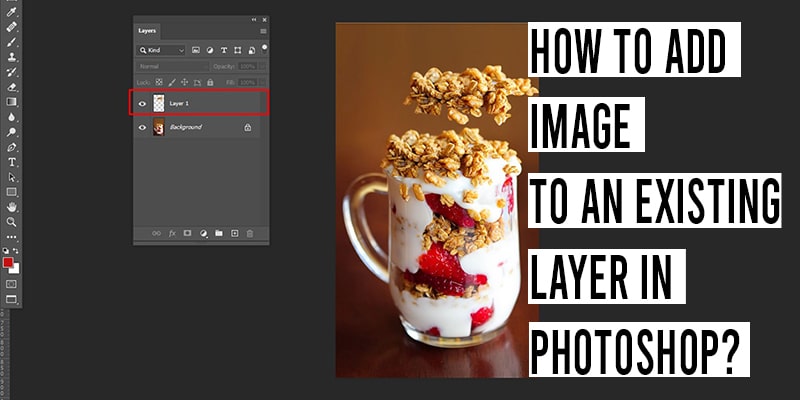Screen dimensions: 800x400
Task: Add a layer style with fx icon
Action: (172, 233)
